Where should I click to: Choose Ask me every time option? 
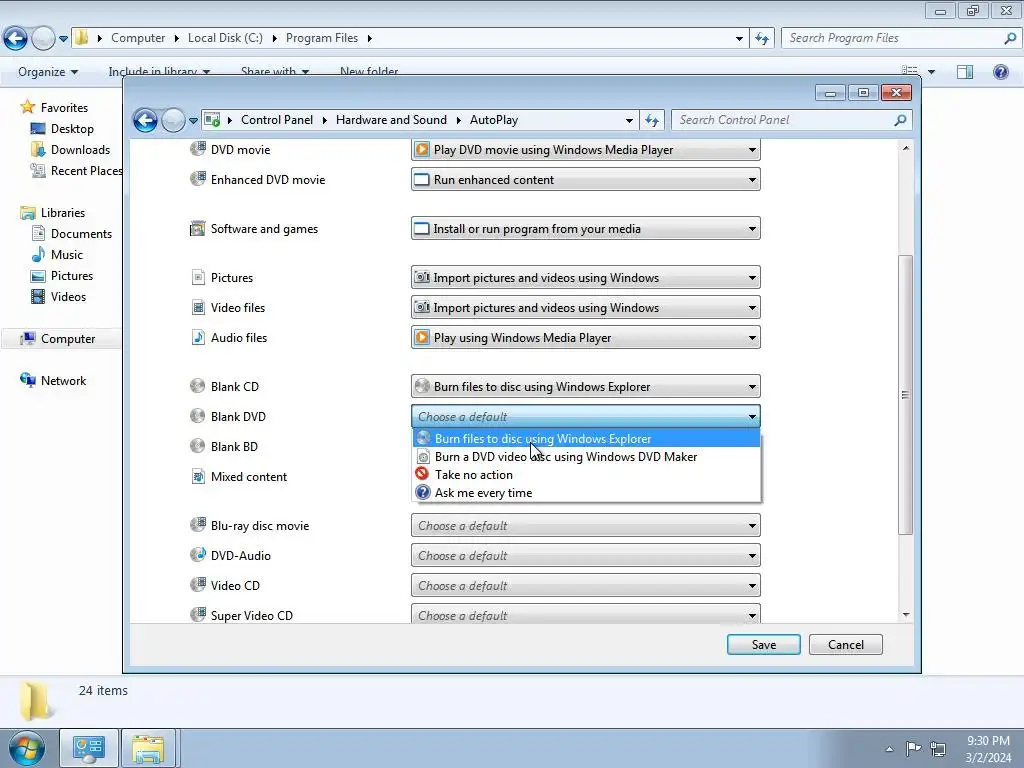click(x=586, y=492)
